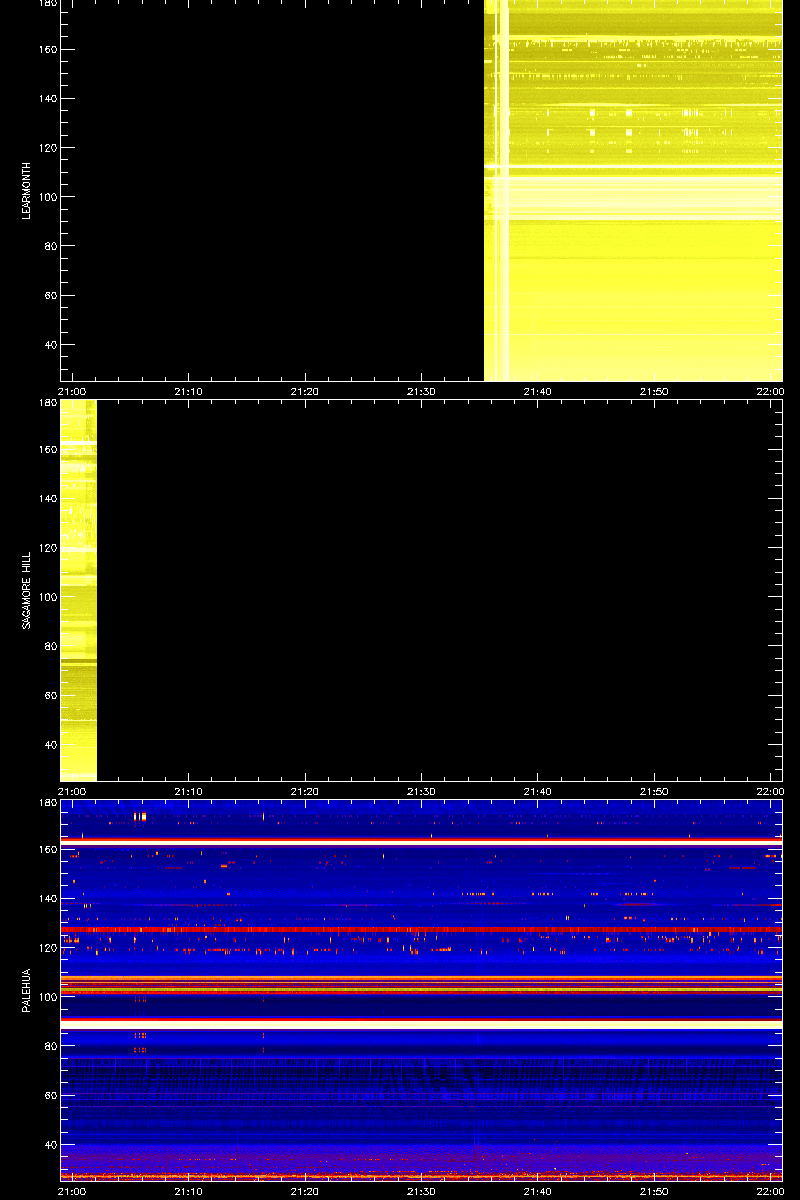Viewport: 800px width, 1200px height.
Task: Click the thick white band in Palehua spectrogram
Action: click(x=421, y=1024)
